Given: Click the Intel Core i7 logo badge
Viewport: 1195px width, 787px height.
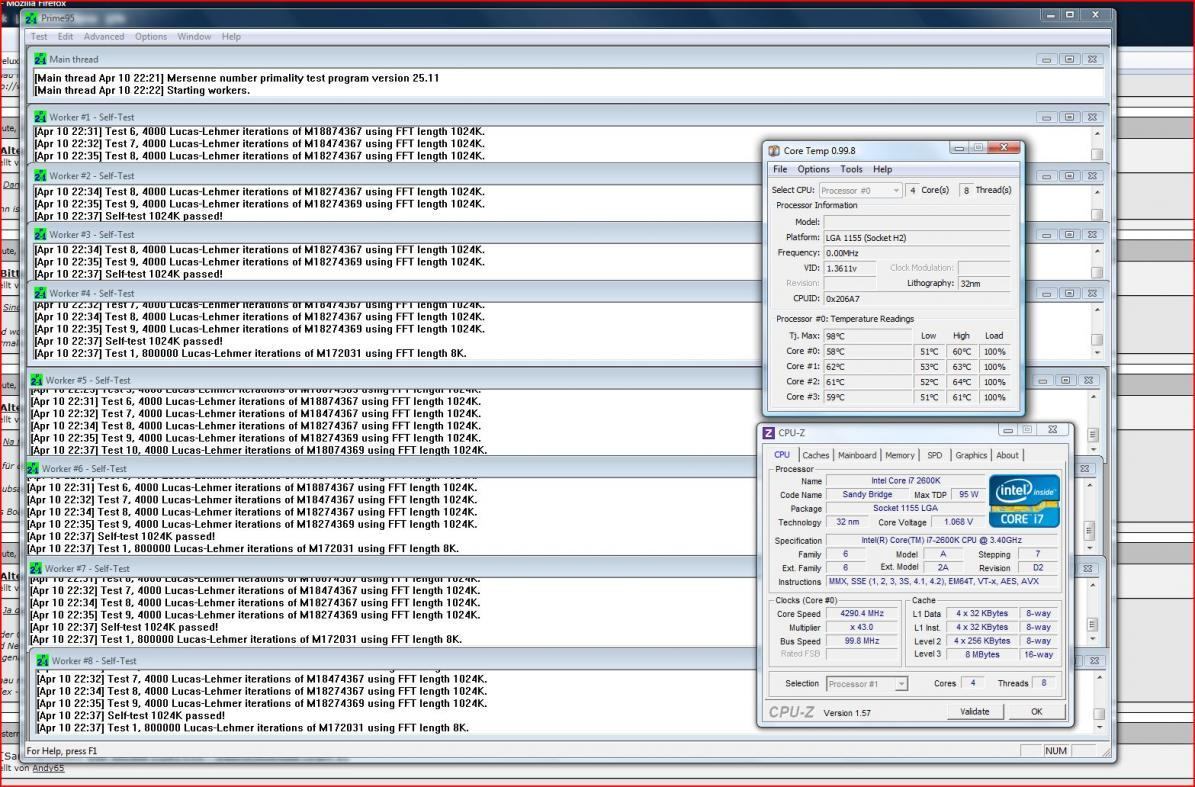Looking at the screenshot, I should coord(1024,501).
